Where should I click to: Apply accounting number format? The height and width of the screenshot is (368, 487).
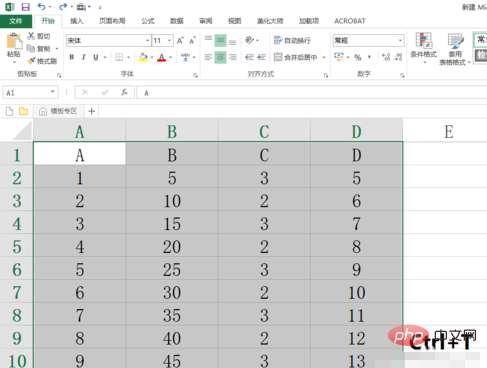pos(339,57)
